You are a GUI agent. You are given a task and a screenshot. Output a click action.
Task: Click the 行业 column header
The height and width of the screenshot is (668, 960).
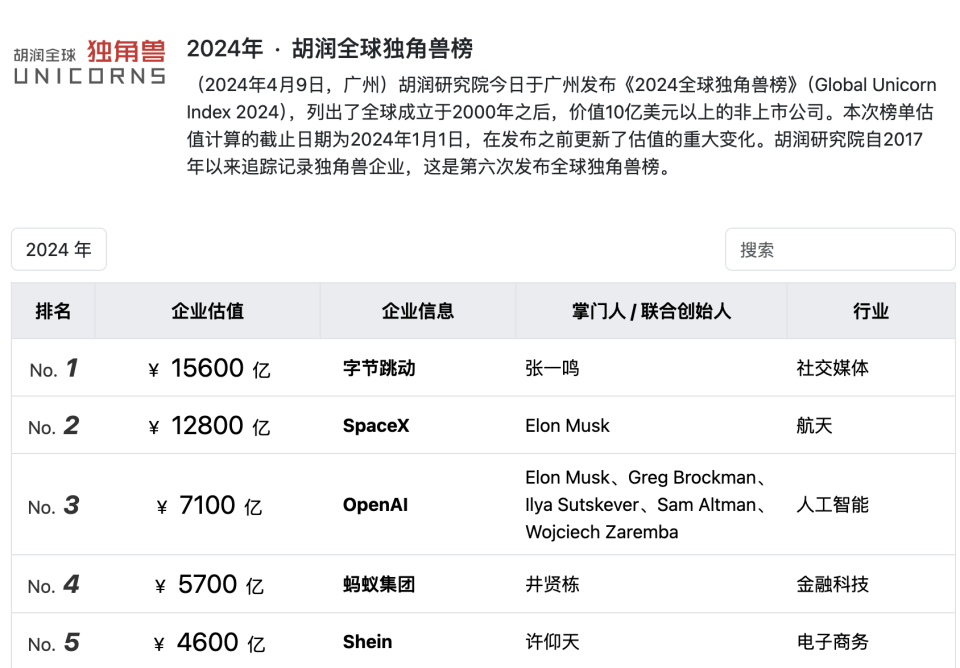point(870,311)
